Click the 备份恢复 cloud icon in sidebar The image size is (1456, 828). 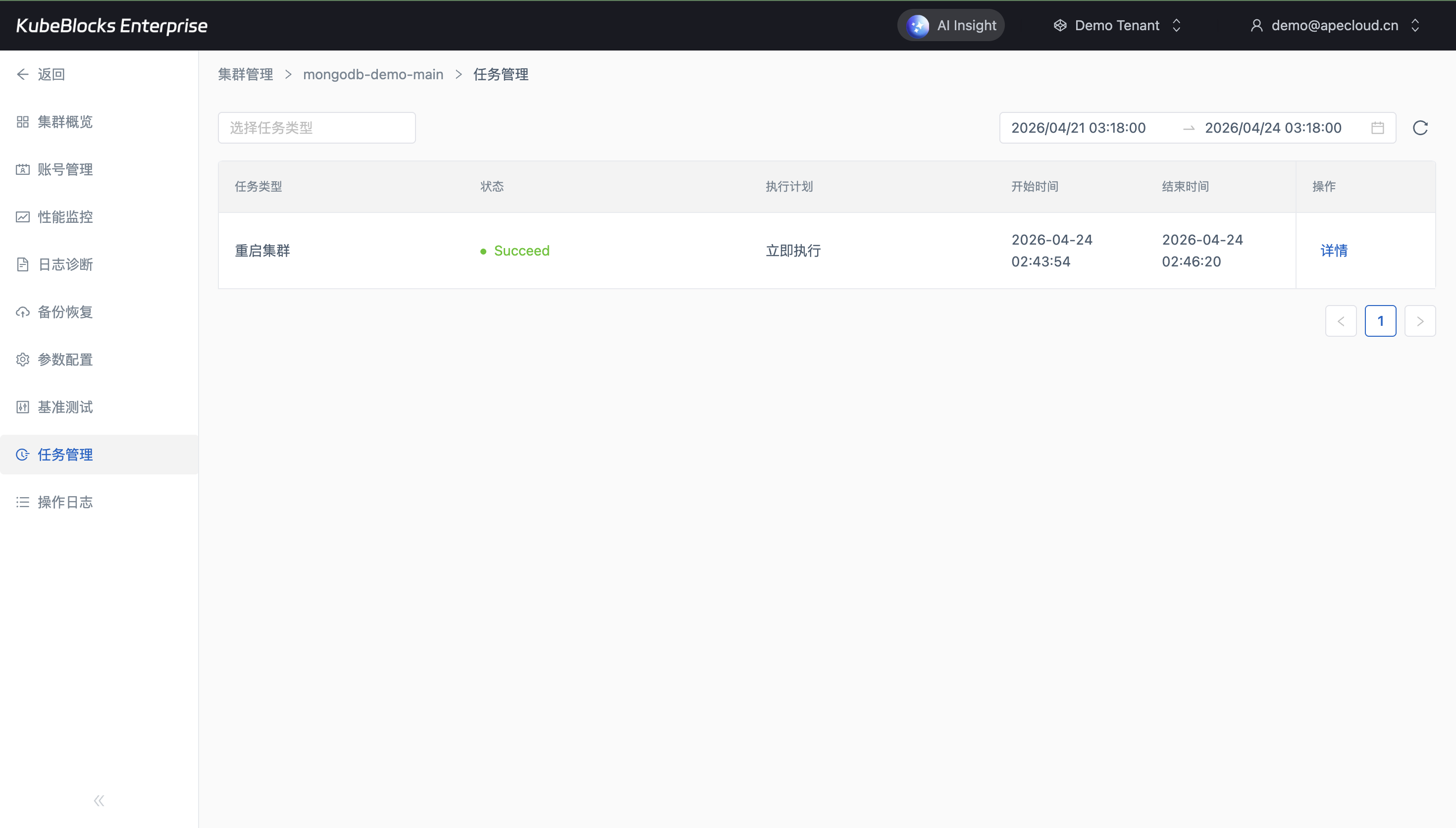(23, 312)
